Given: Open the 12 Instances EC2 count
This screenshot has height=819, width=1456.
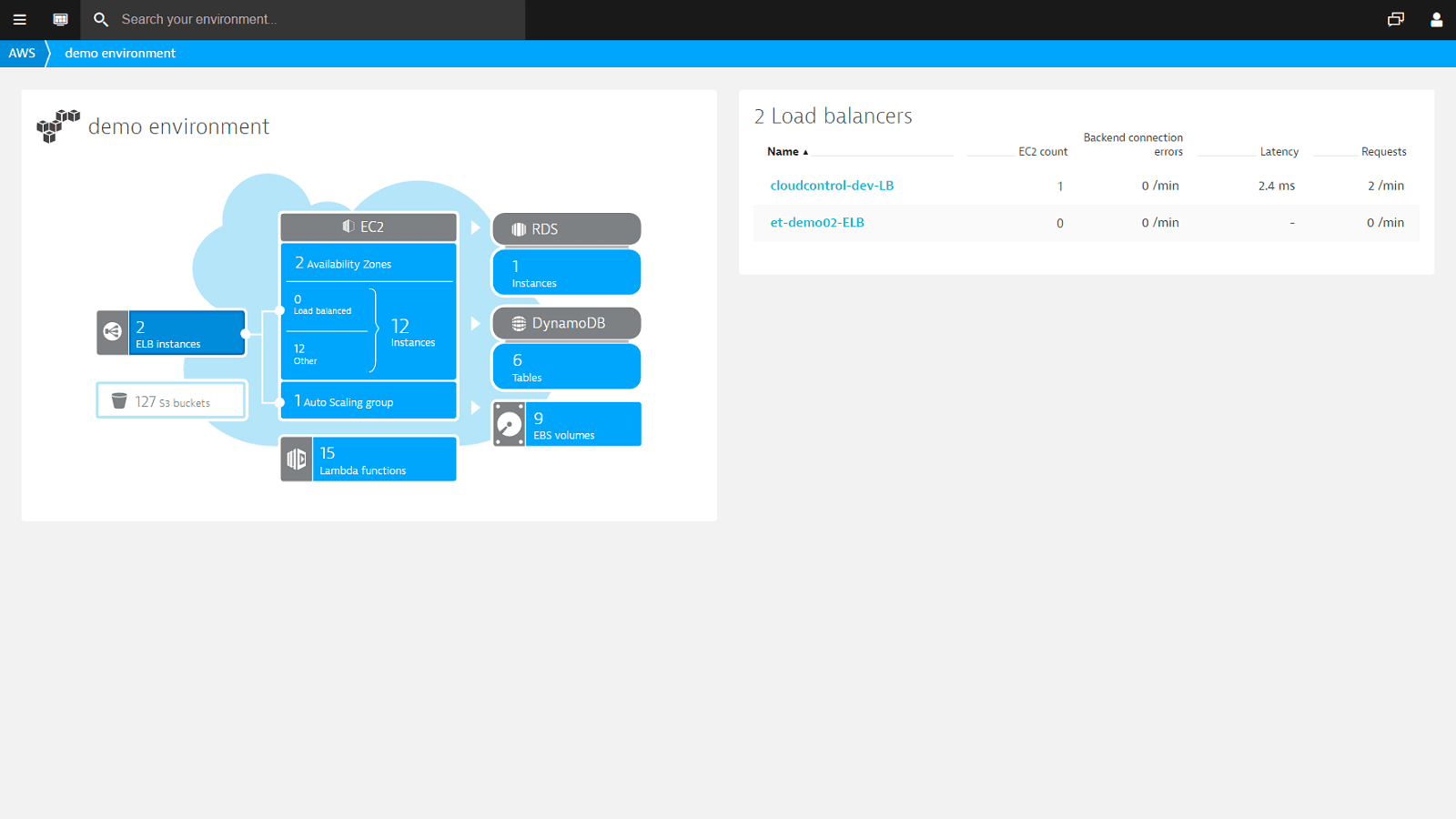Looking at the screenshot, I should [413, 332].
